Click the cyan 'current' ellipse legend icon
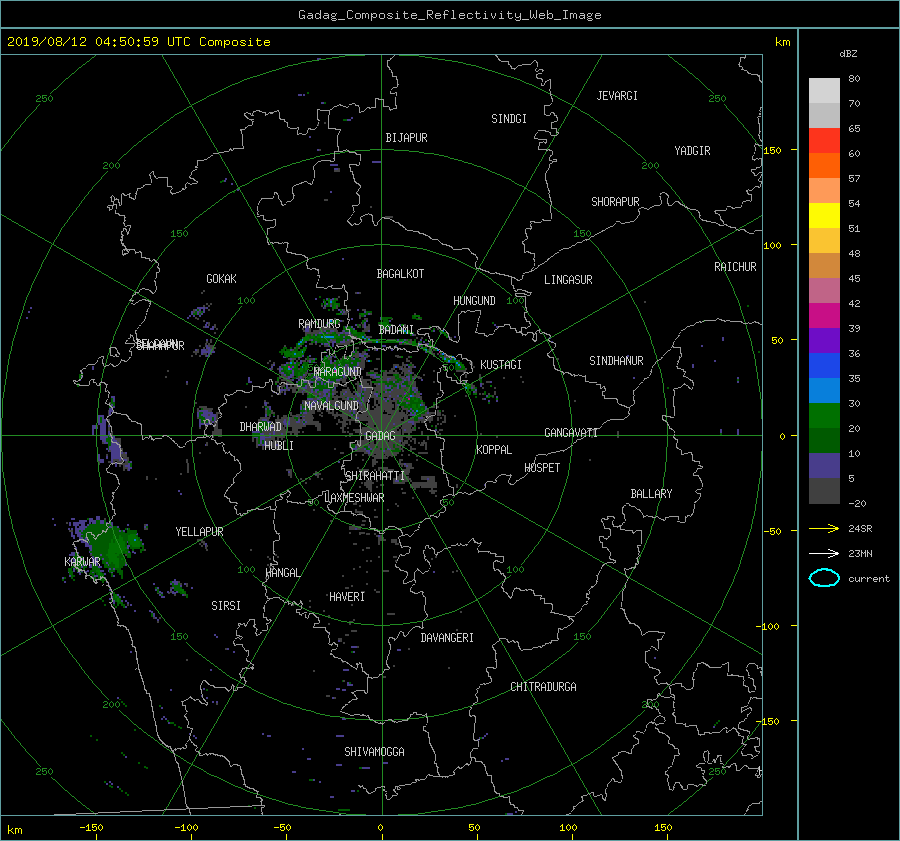The image size is (900, 841). [824, 578]
